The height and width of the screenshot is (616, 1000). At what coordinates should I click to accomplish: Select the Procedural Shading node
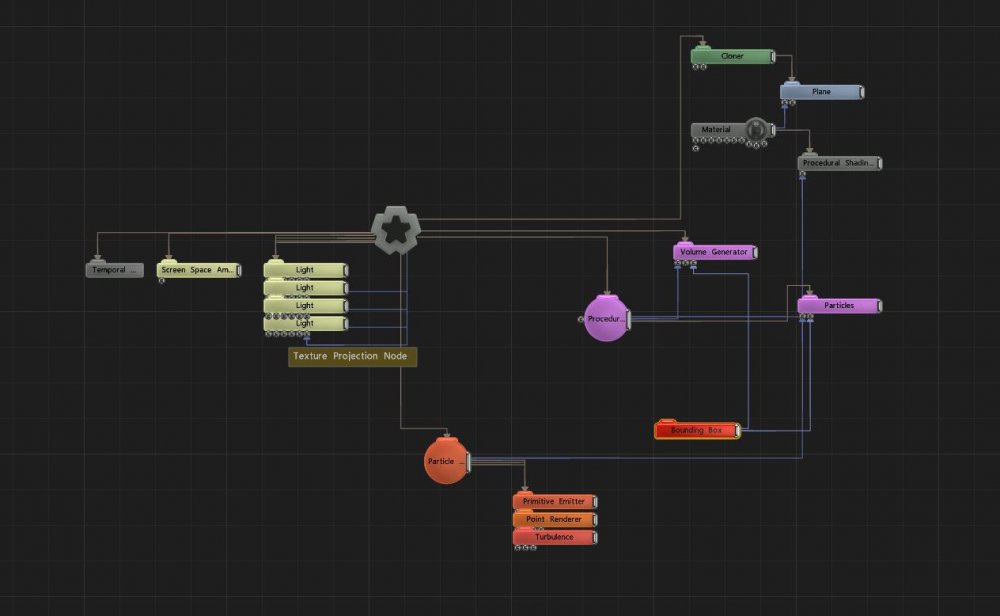pyautogui.click(x=838, y=163)
